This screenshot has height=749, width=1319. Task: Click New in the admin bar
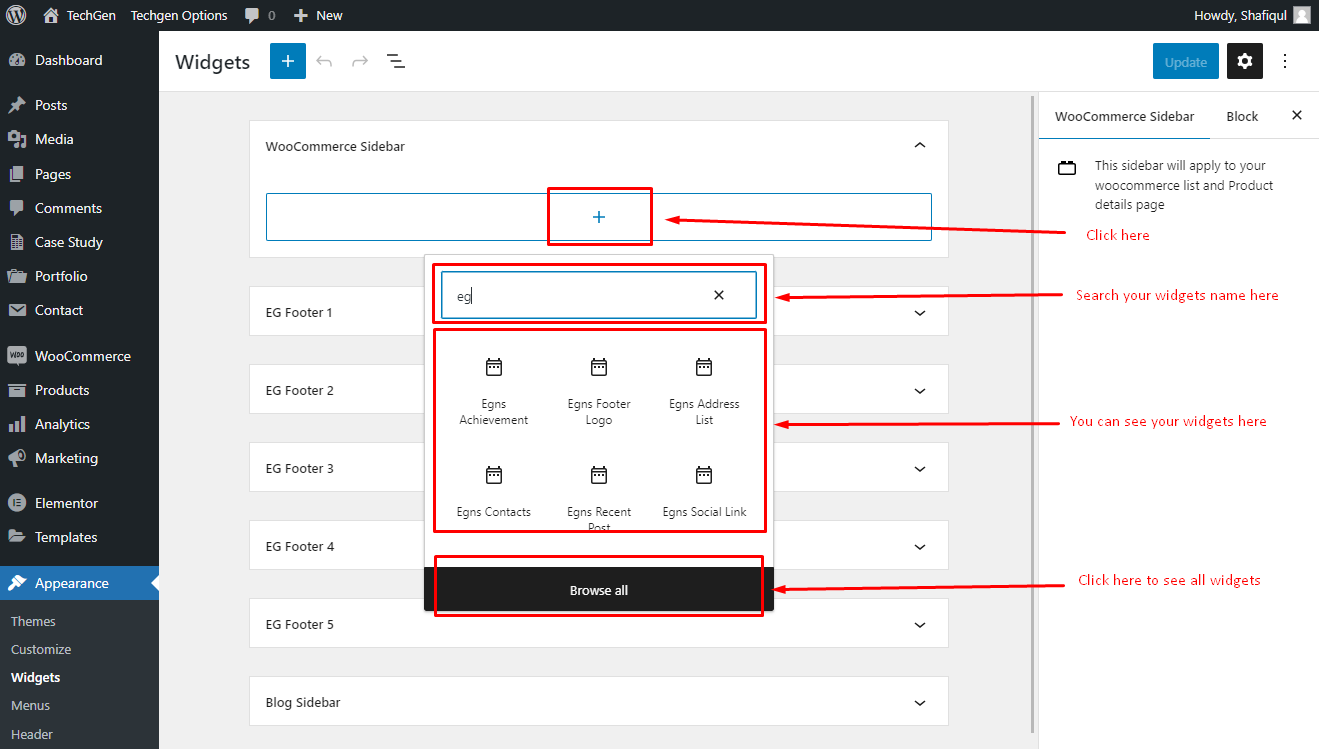coord(318,15)
